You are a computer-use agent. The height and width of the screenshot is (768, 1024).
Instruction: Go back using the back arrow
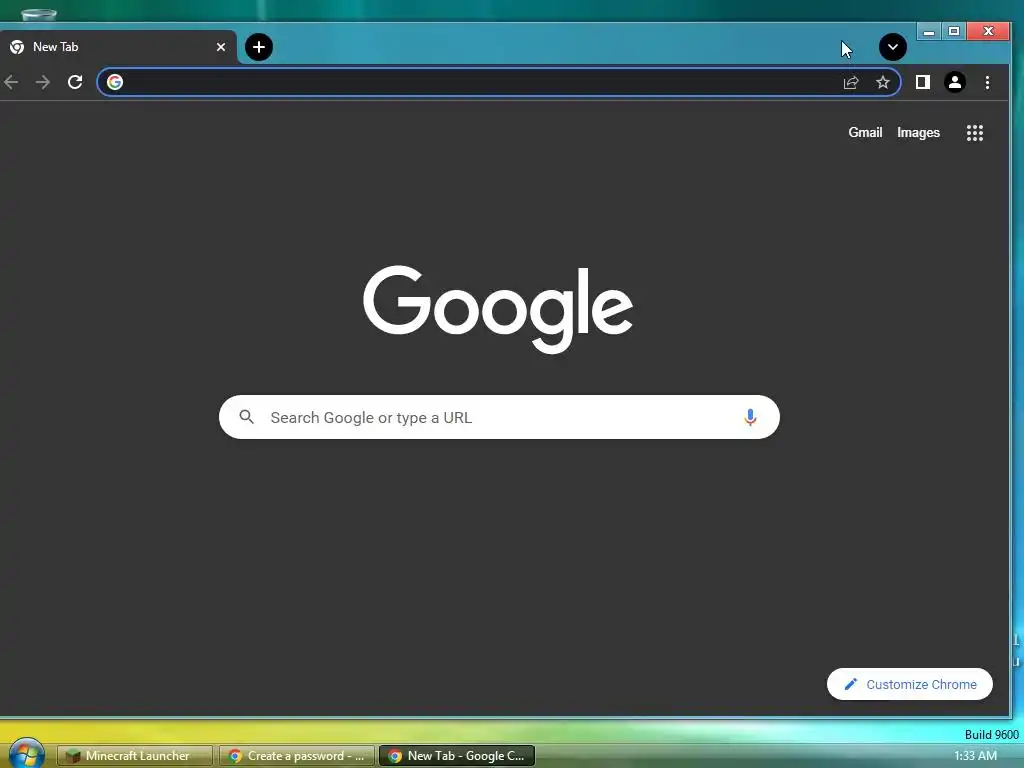tap(11, 82)
